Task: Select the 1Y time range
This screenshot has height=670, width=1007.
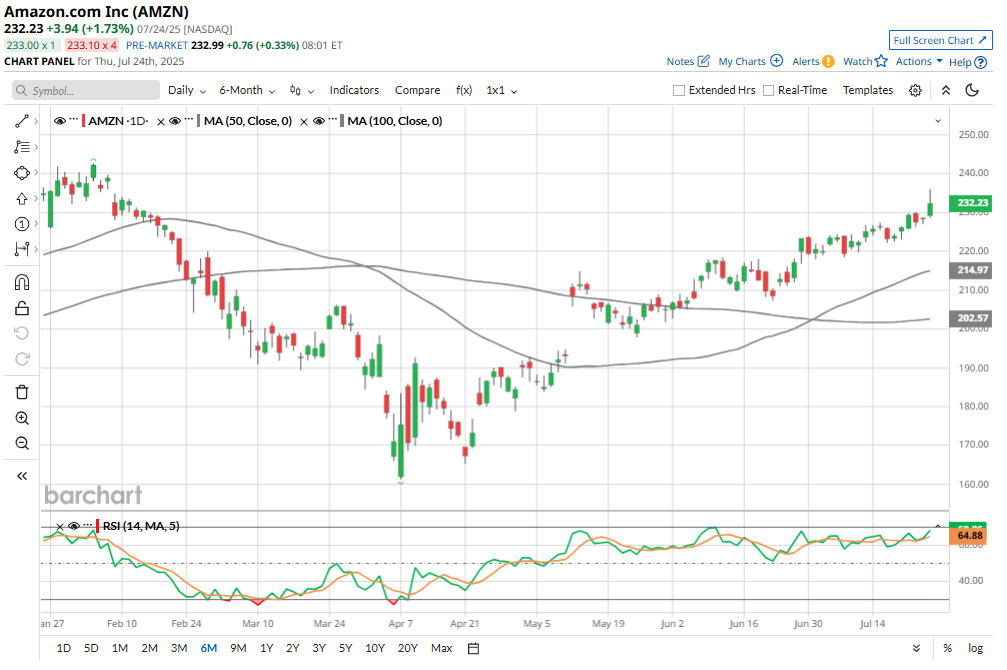Action: (267, 648)
